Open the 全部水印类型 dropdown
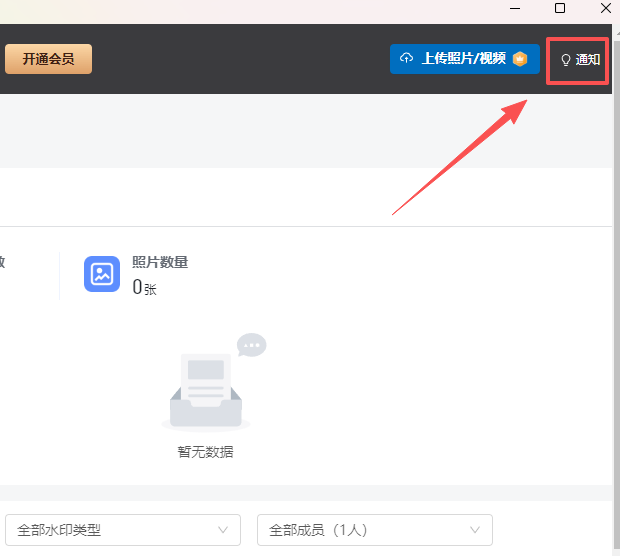The height and width of the screenshot is (556, 620). [122, 530]
